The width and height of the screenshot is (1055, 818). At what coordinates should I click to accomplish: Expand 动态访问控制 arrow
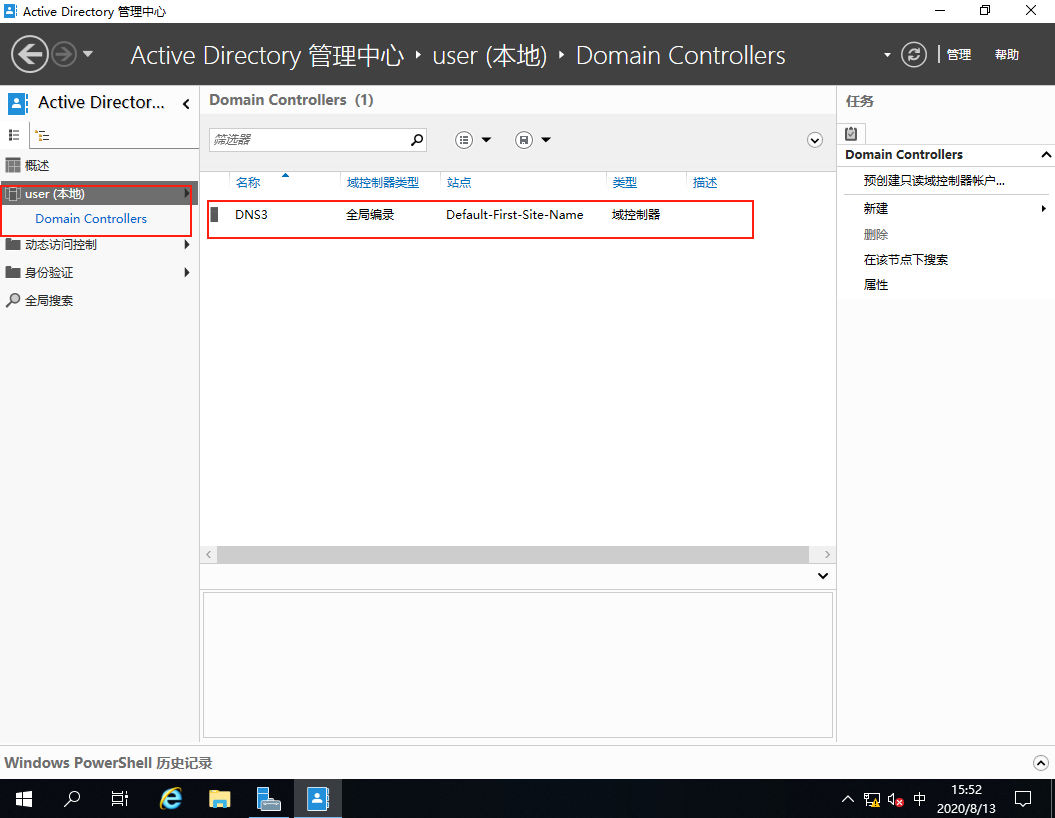click(x=187, y=245)
